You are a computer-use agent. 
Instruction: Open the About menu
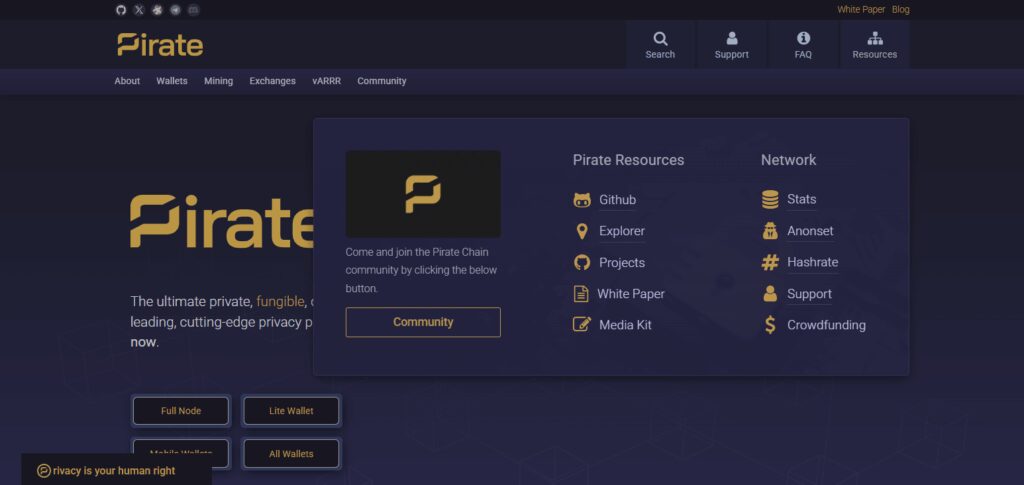click(x=127, y=81)
